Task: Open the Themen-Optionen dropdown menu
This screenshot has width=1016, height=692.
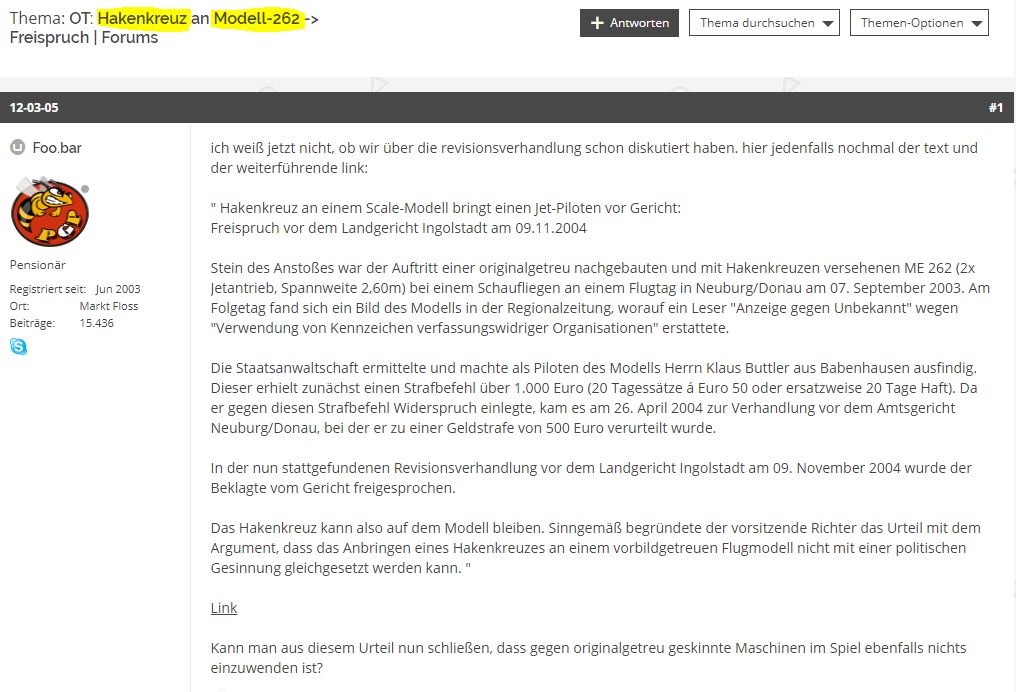Action: (918, 23)
